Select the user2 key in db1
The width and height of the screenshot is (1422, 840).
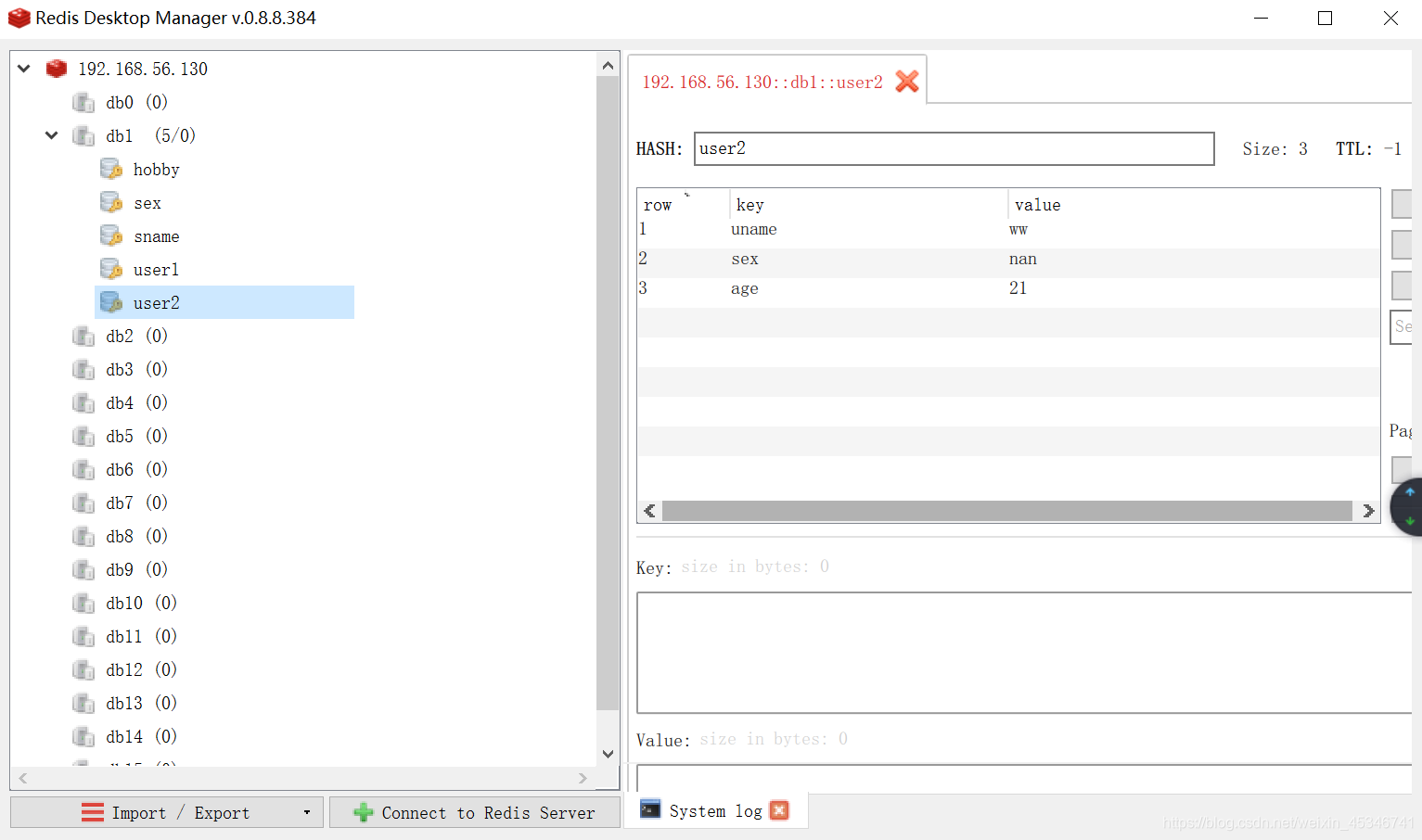[x=156, y=303]
